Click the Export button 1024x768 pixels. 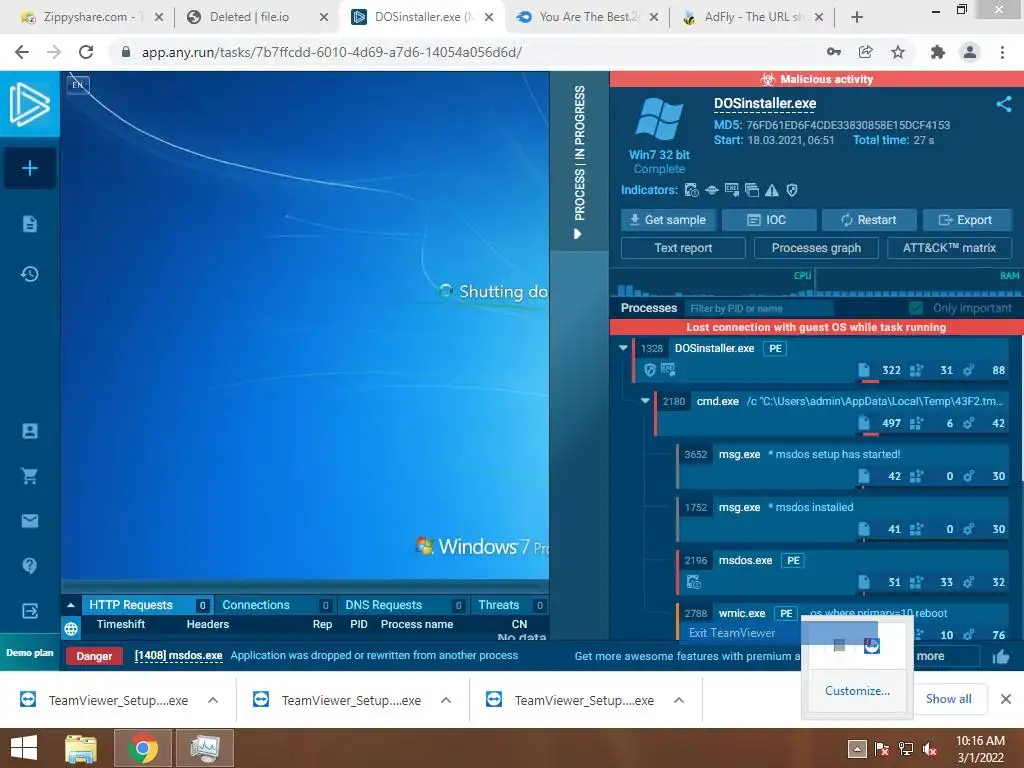point(967,220)
